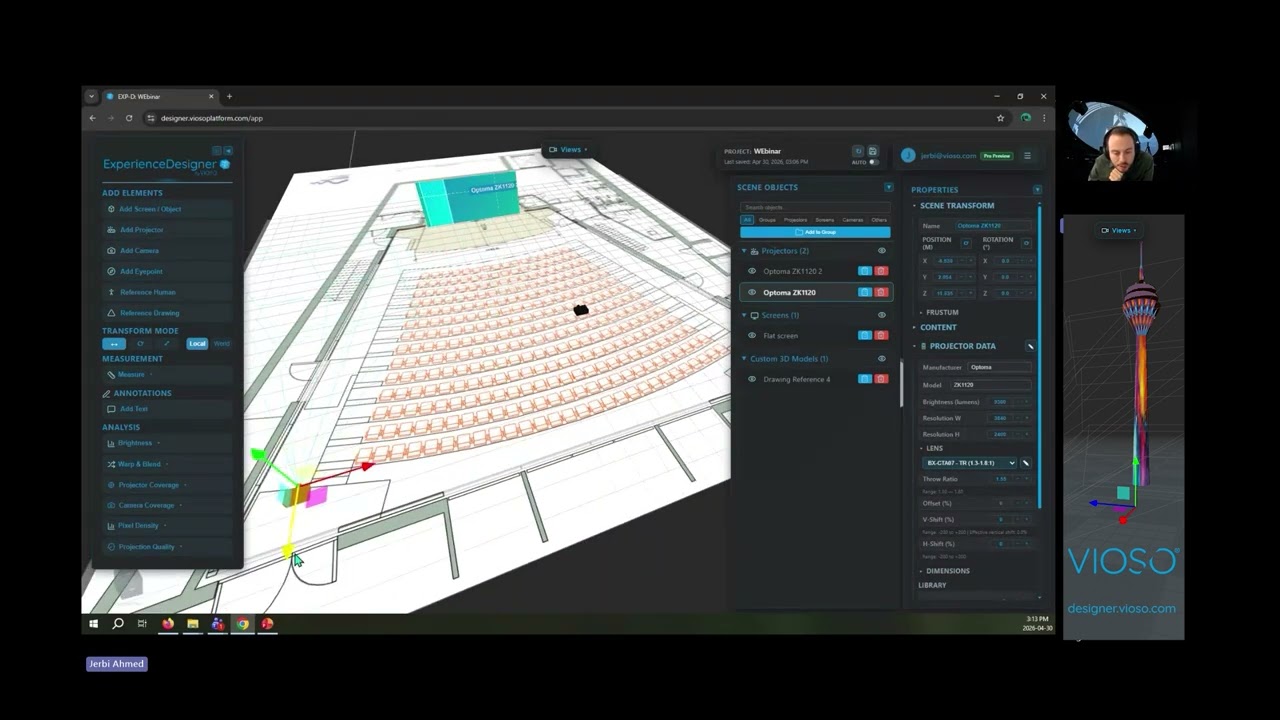The width and height of the screenshot is (1280, 720).
Task: Select the Cameras filter tab
Action: 852,220
